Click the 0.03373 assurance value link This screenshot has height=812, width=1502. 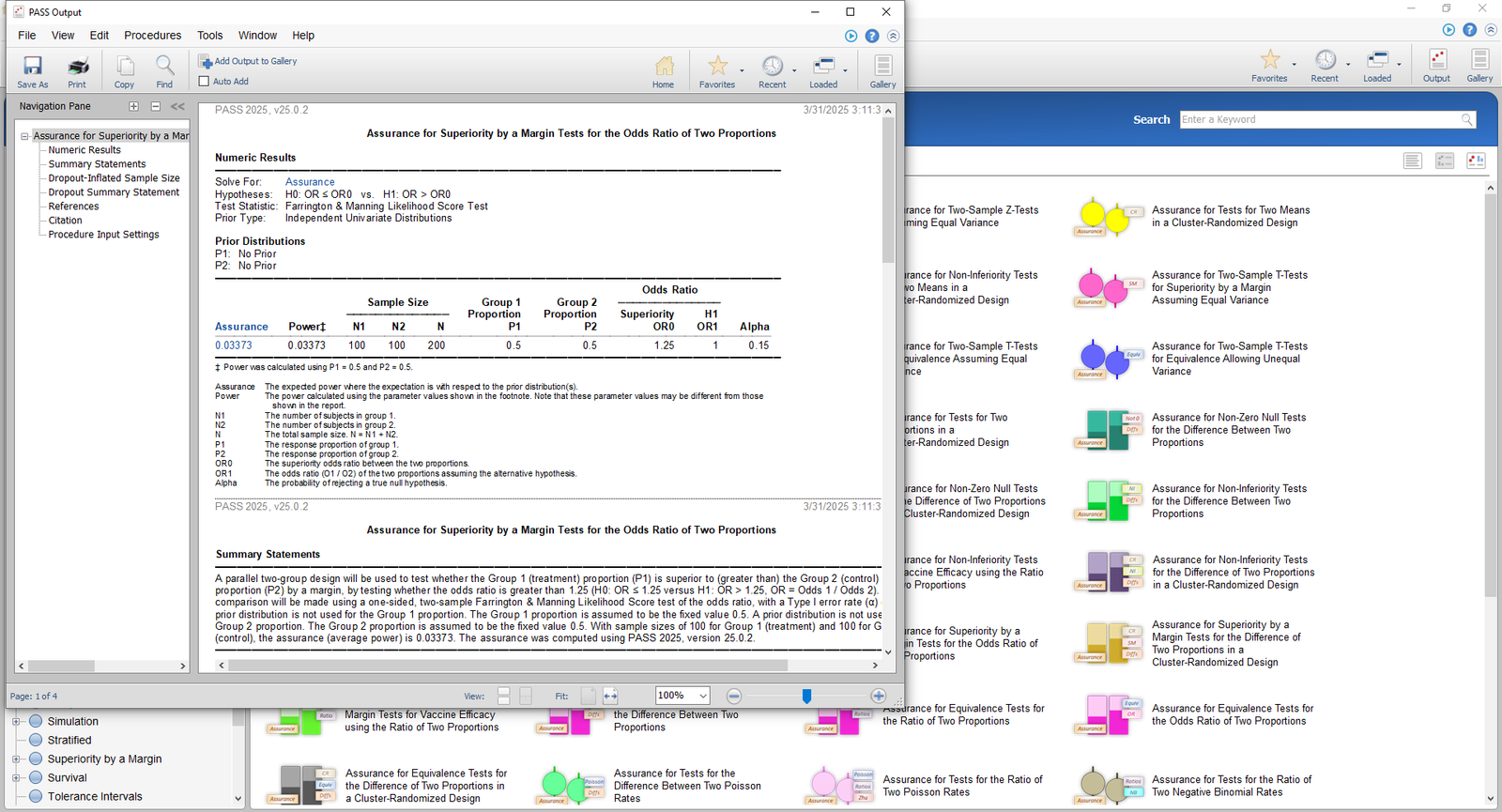click(234, 345)
